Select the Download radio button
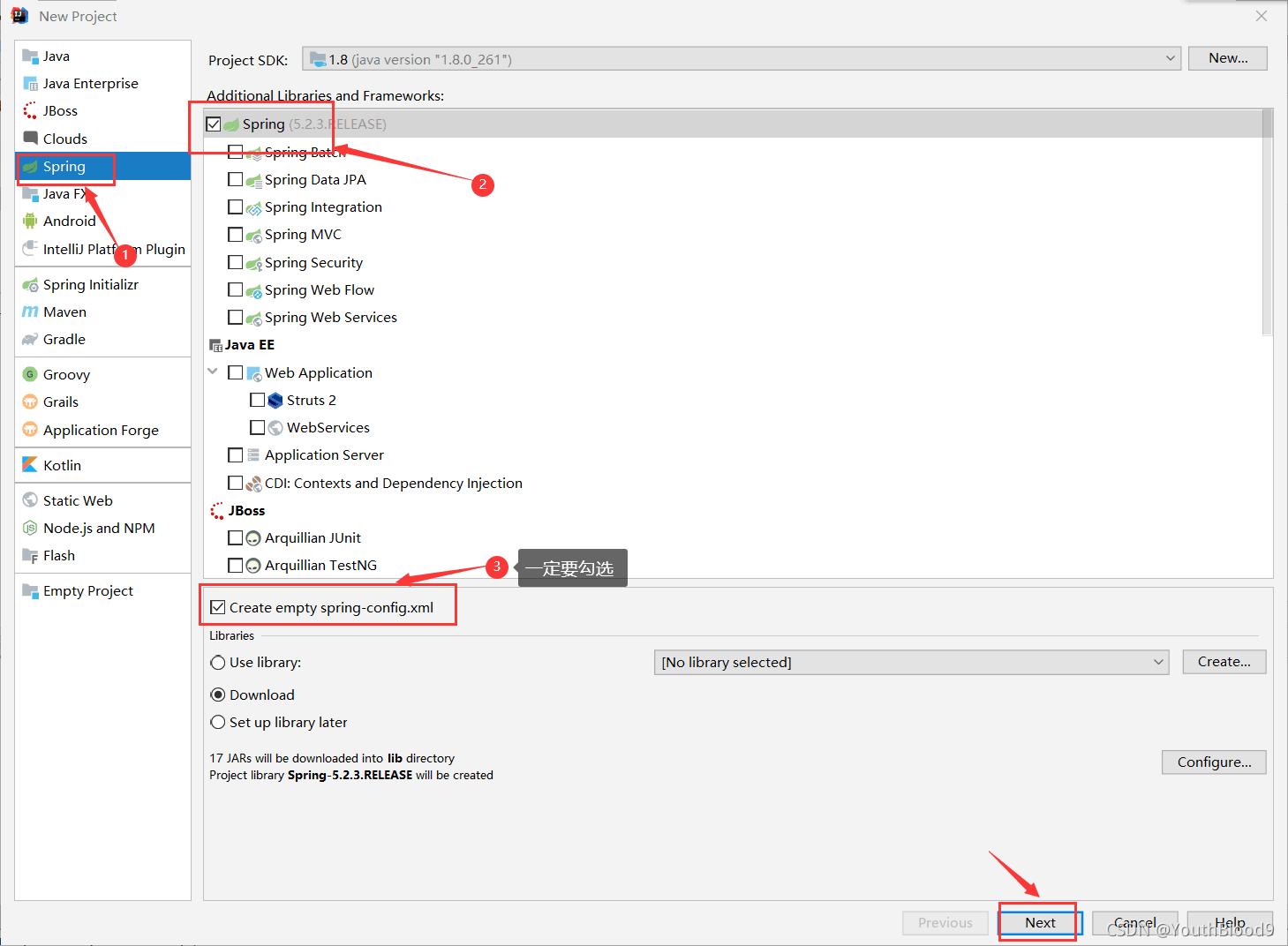 tap(218, 694)
